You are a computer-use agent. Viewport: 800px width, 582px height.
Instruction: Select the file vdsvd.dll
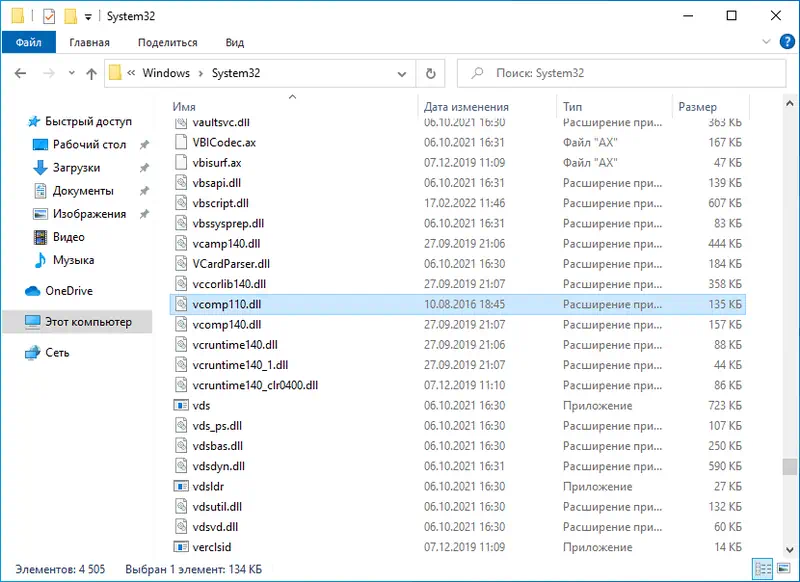(457, 527)
